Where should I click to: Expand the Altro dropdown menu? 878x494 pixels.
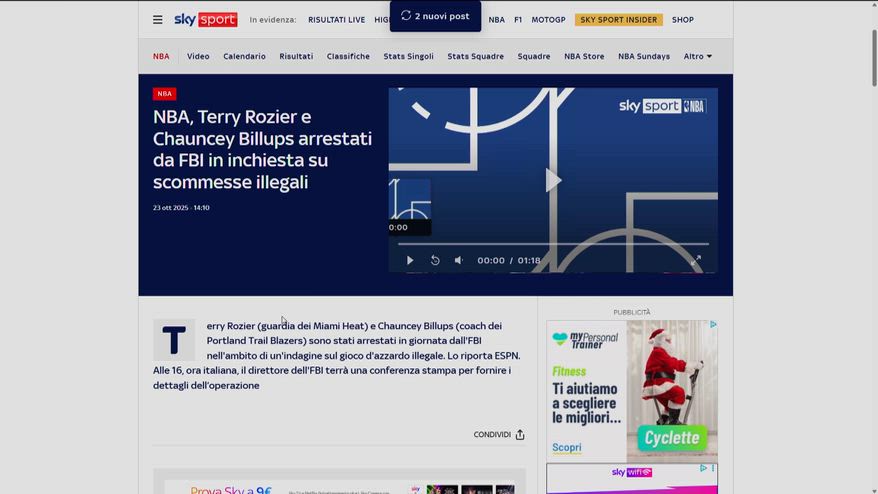[x=697, y=56]
